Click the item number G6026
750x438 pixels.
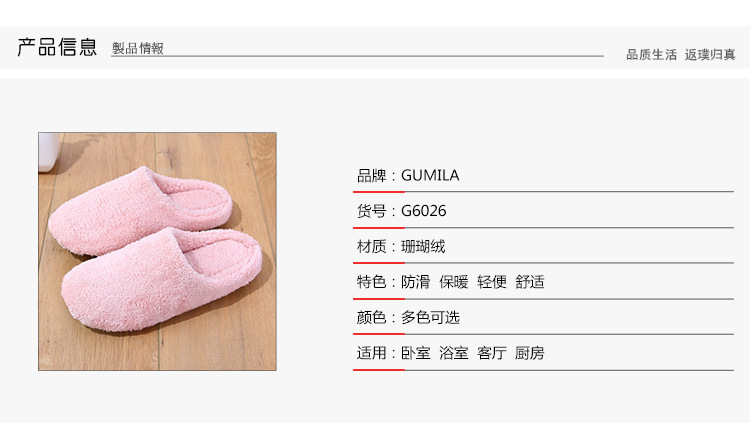(x=423, y=211)
